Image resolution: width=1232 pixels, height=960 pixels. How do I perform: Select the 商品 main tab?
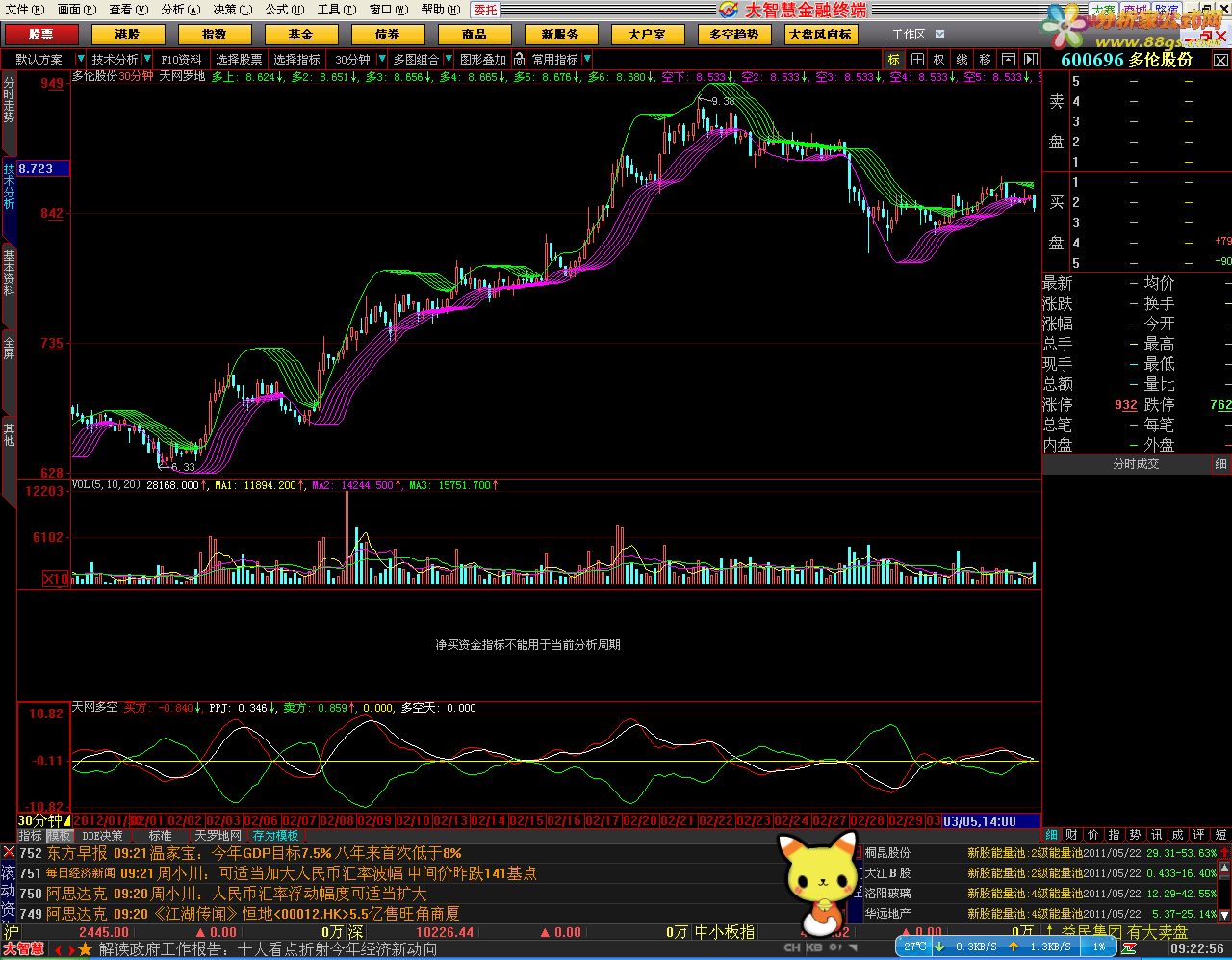[x=475, y=35]
